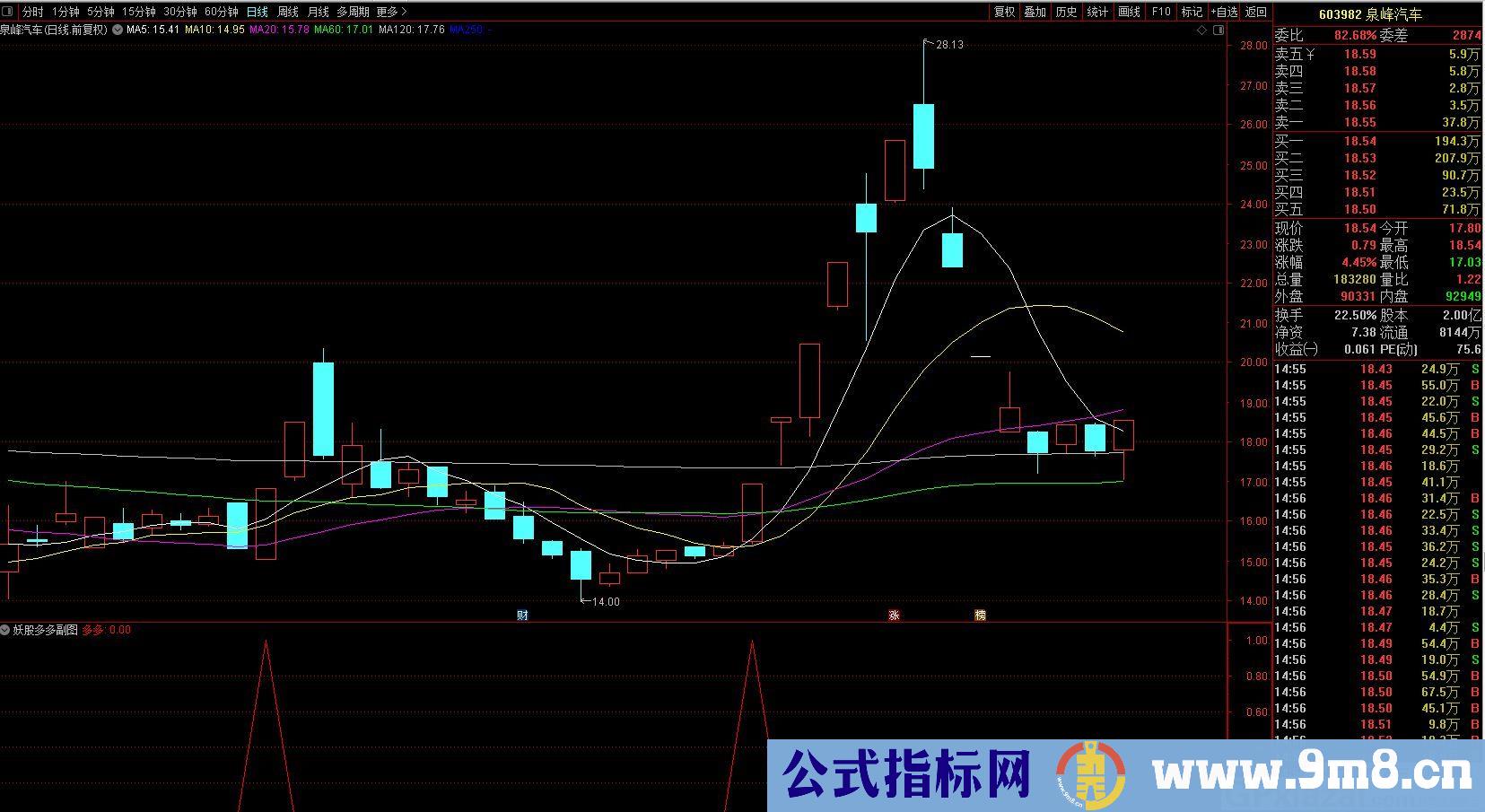The height and width of the screenshot is (812, 1485).
Task: Click the 涨 event marker on timeline
Action: (x=894, y=616)
